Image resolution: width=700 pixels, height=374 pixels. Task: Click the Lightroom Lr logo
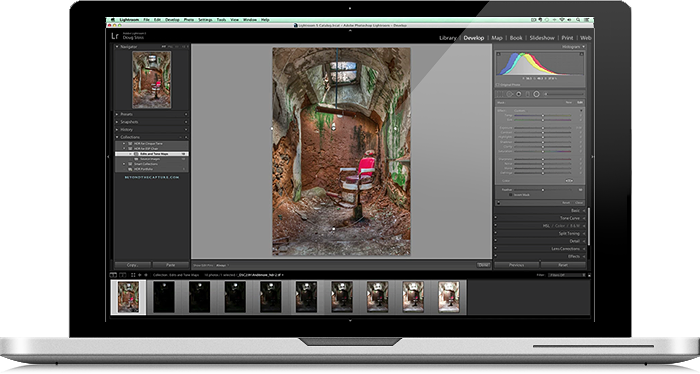[115, 36]
